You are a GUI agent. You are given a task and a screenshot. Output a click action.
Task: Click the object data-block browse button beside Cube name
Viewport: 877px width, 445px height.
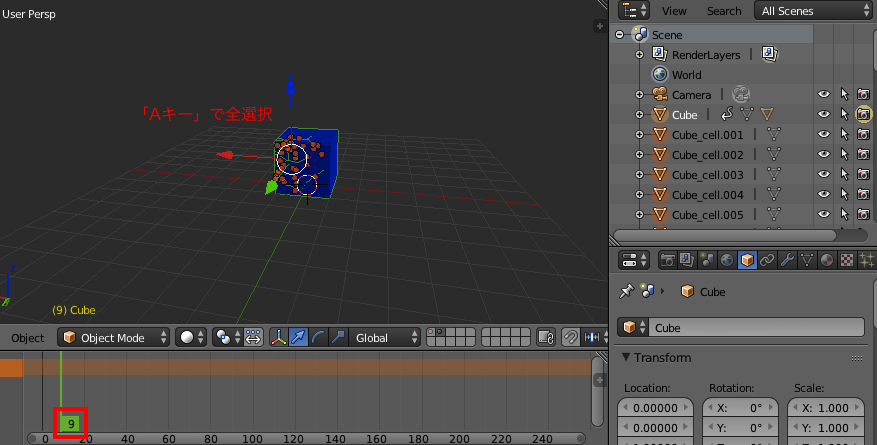coord(634,327)
